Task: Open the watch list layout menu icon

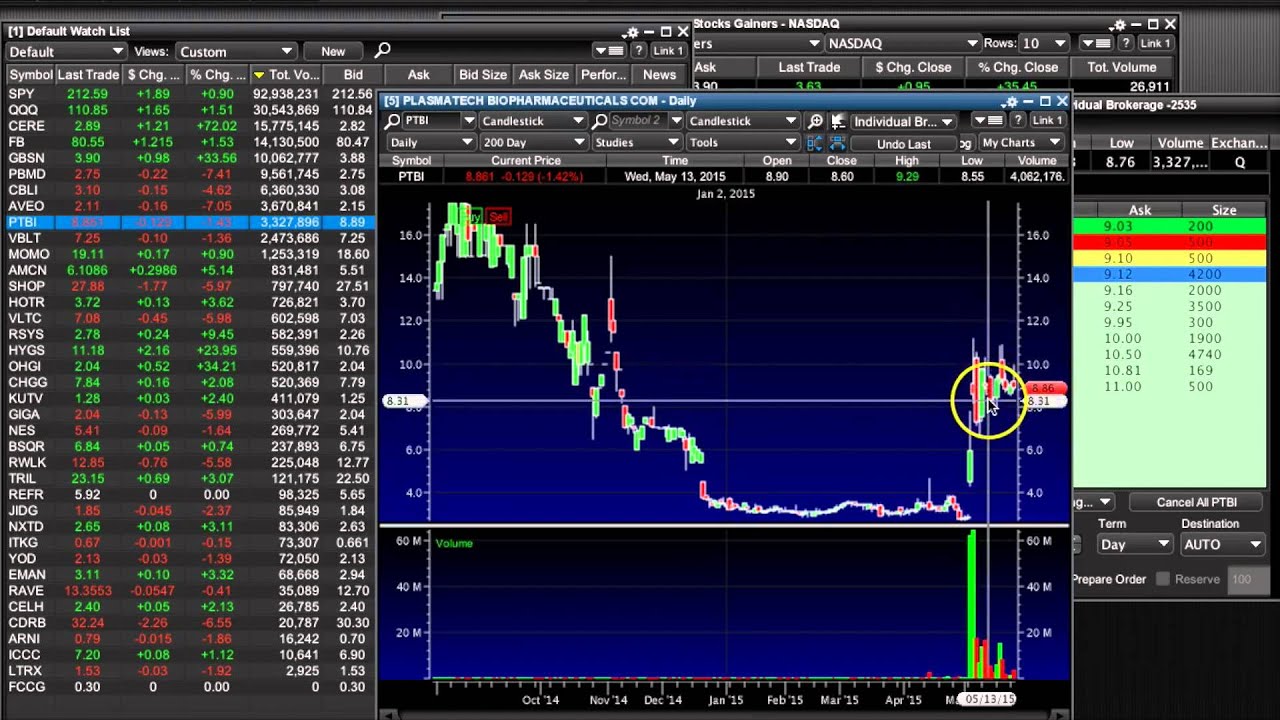Action: [609, 51]
